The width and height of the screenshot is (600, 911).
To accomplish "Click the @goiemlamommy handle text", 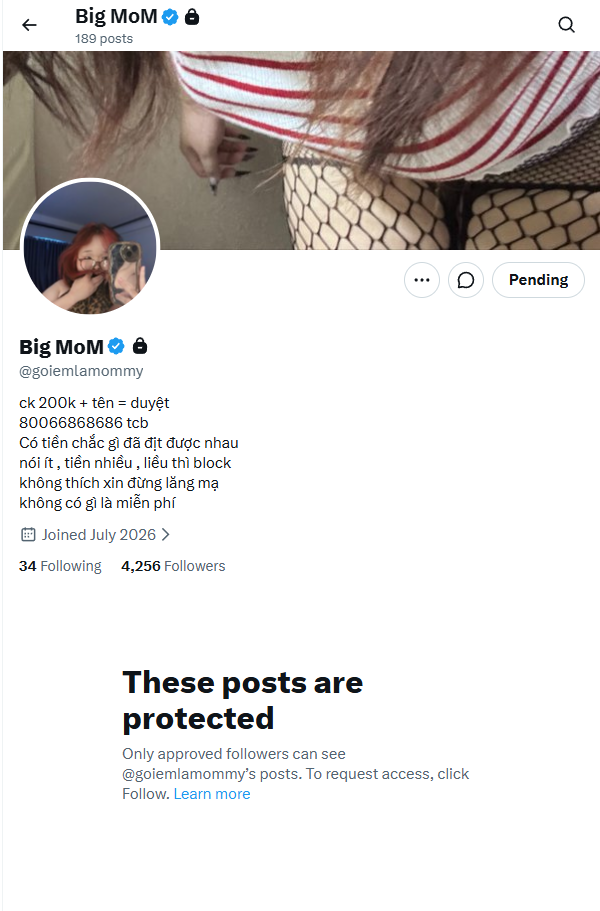I will tap(81, 371).
